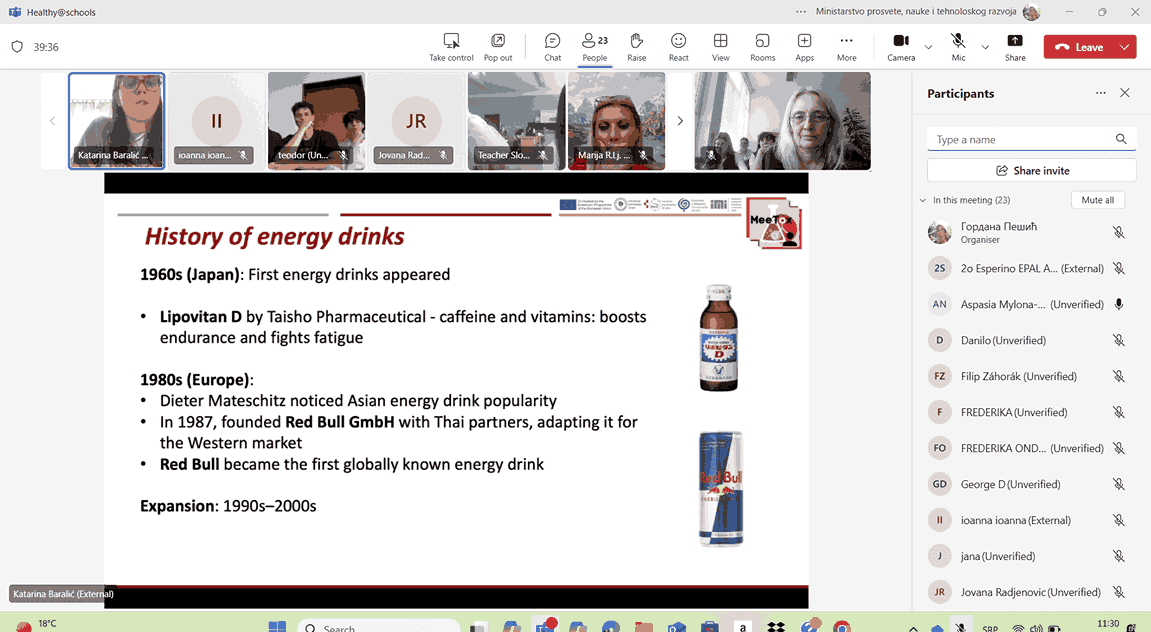Viewport: 1151px width, 632px height.
Task: Click the GD avatar for George D
Action: tap(940, 484)
